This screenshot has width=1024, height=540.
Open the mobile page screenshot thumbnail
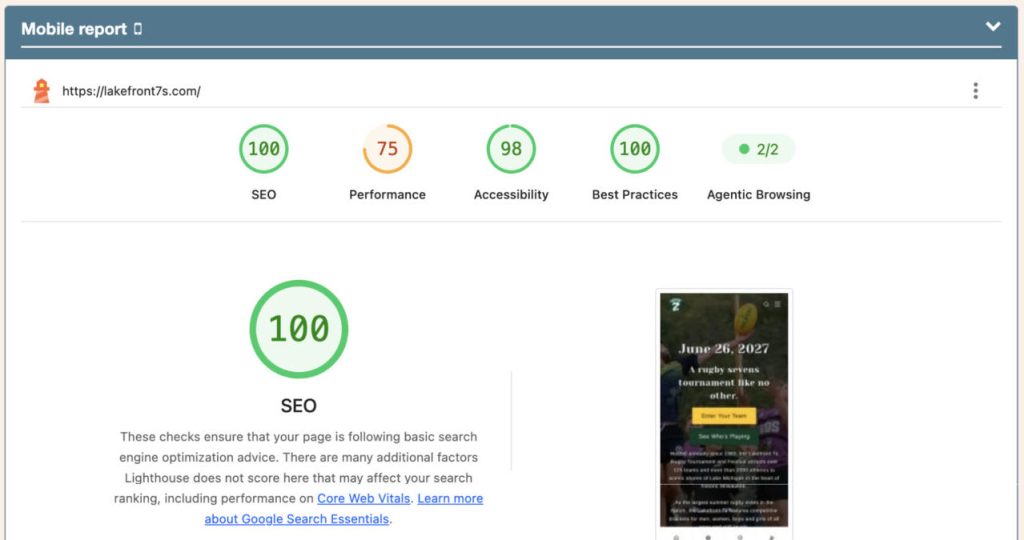click(x=724, y=409)
